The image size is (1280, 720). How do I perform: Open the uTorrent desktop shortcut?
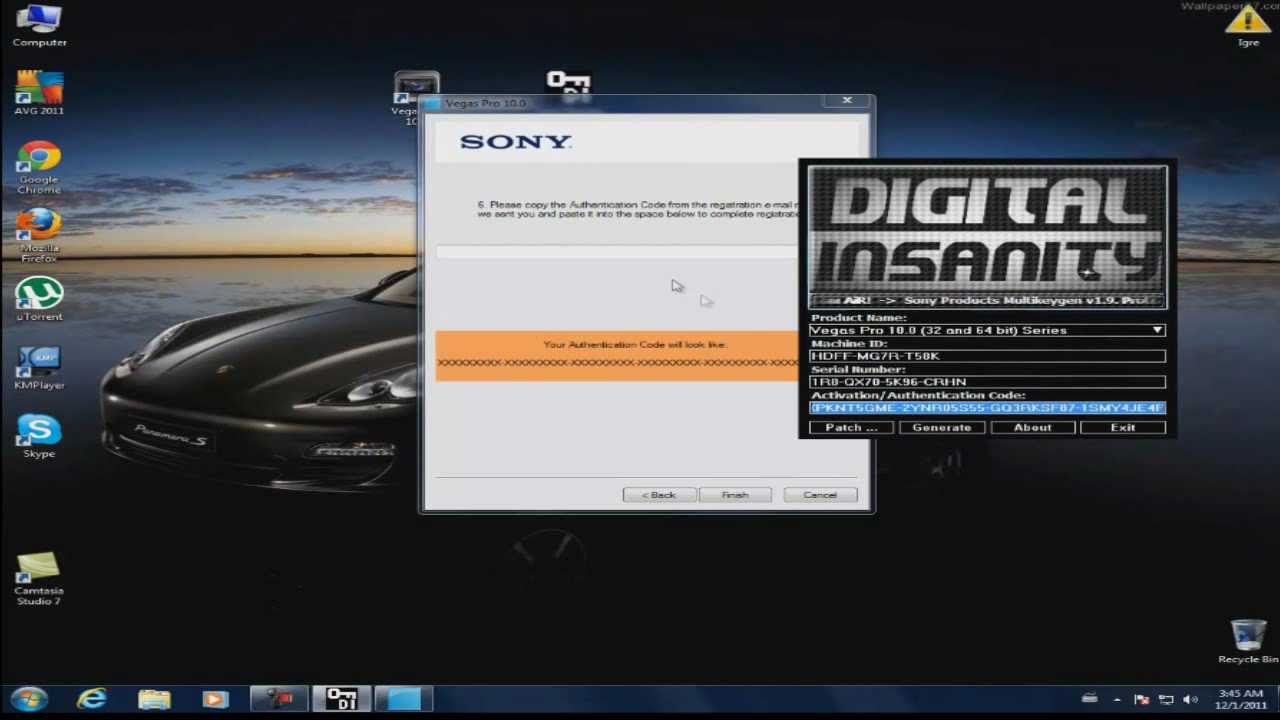(39, 299)
